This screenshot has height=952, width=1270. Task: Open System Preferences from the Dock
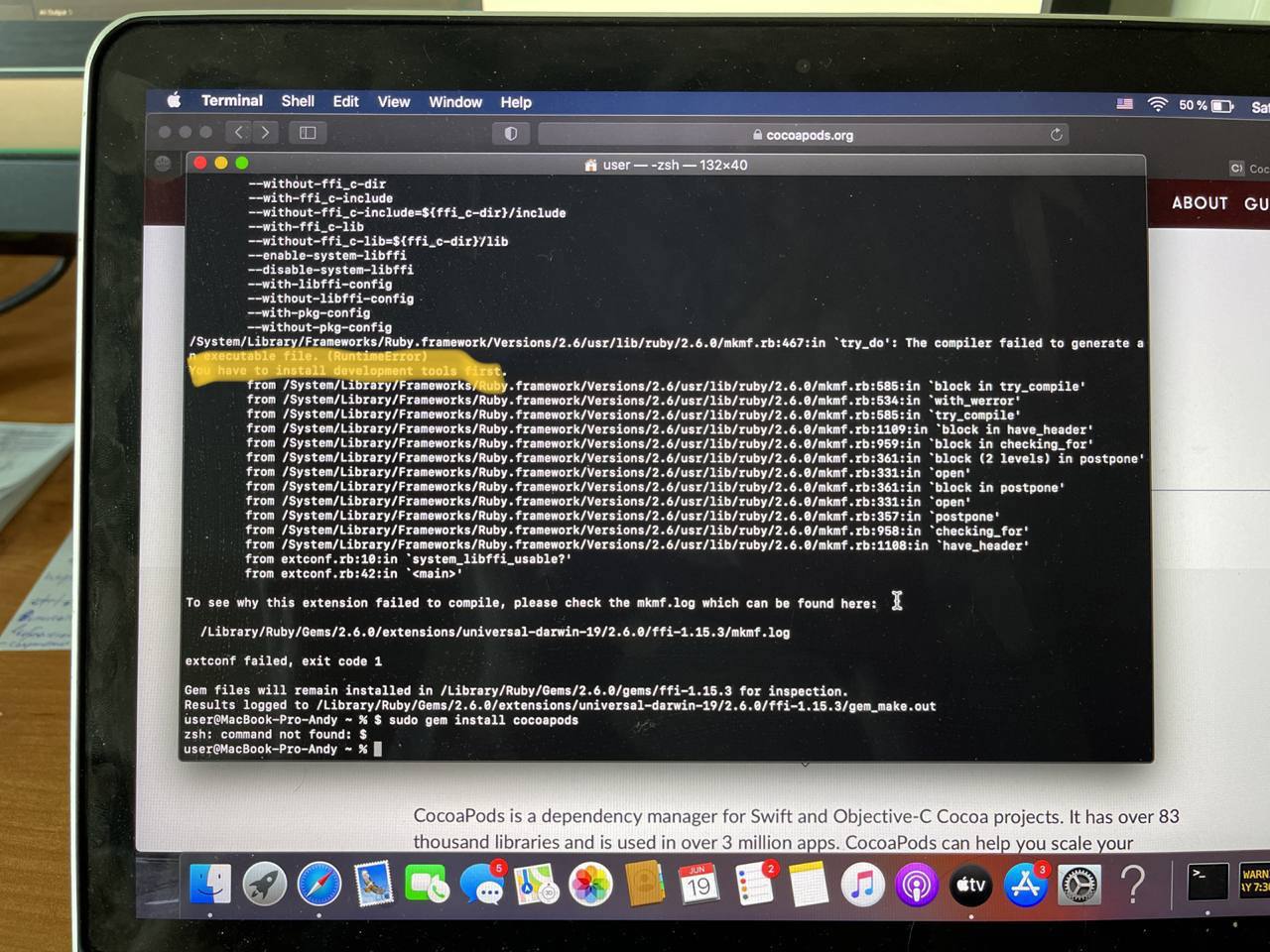[1079, 885]
